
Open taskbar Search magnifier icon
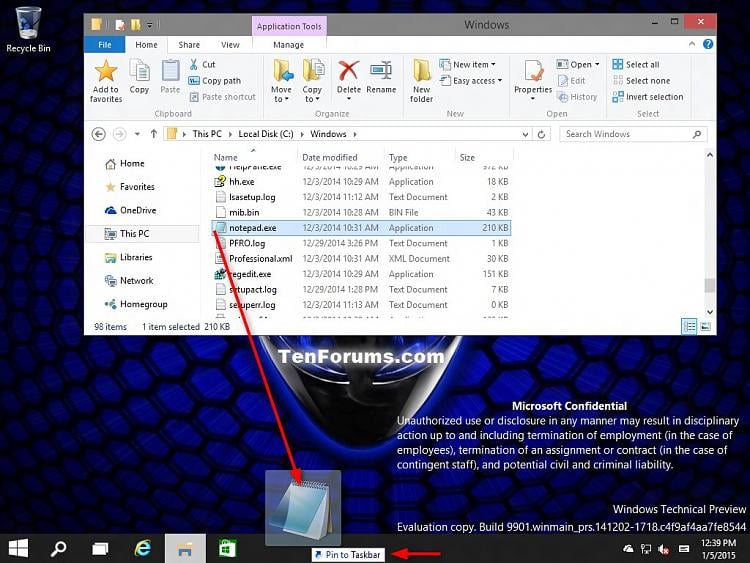click(58, 549)
